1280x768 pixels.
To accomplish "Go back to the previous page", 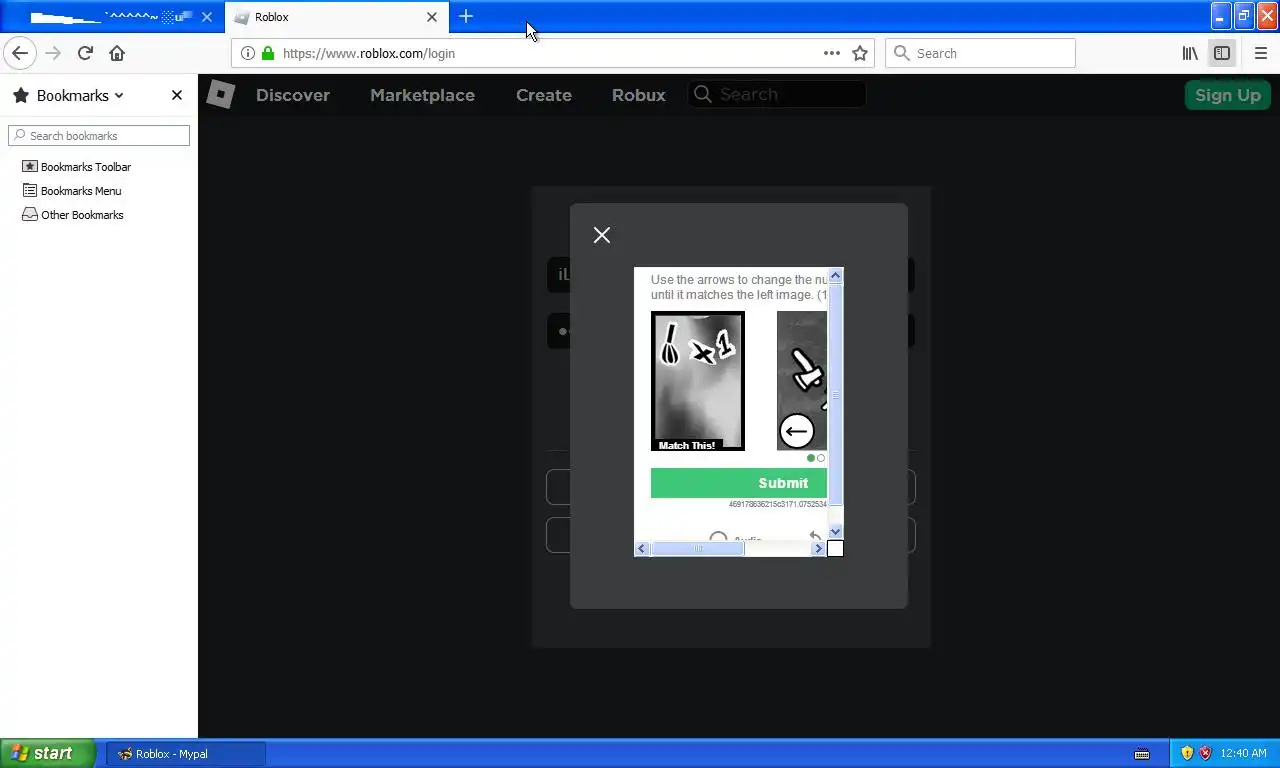I will tap(20, 53).
